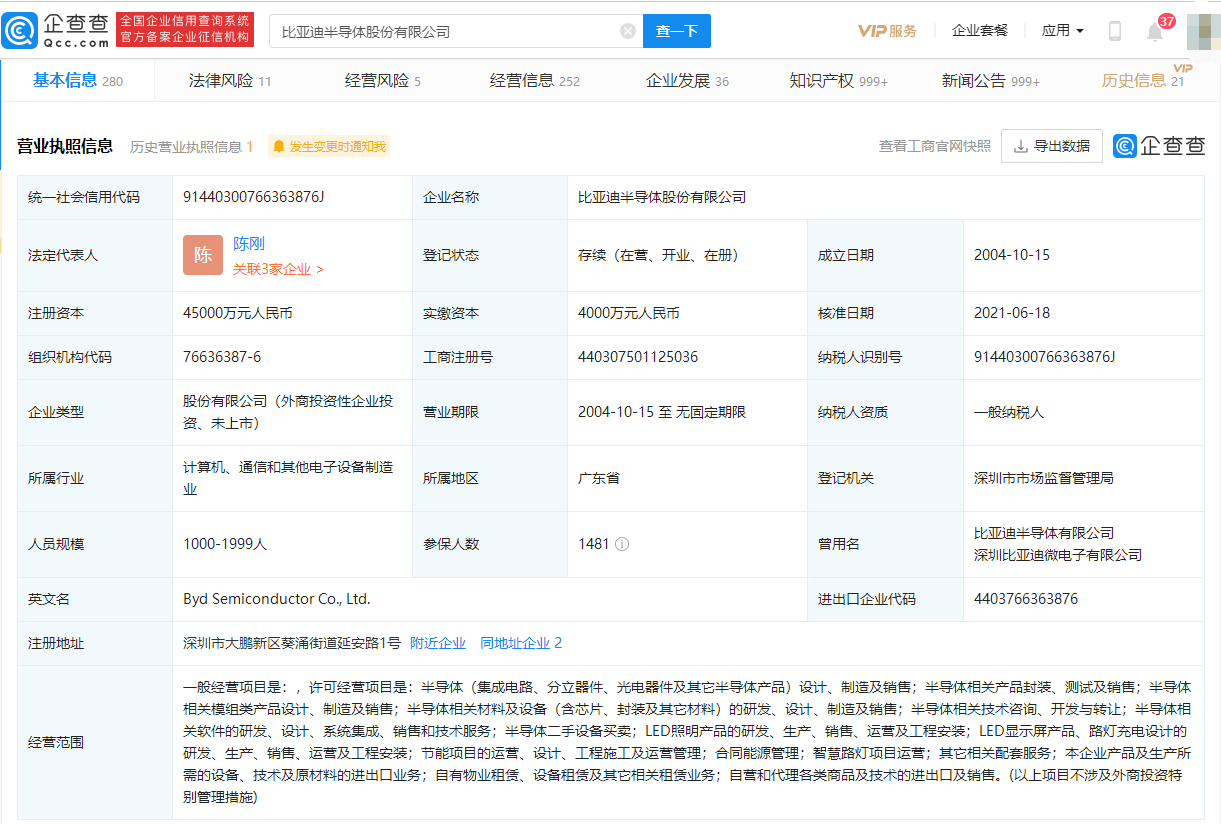Expand the 应用 dropdown
This screenshot has width=1221, height=824.
pos(1062,31)
